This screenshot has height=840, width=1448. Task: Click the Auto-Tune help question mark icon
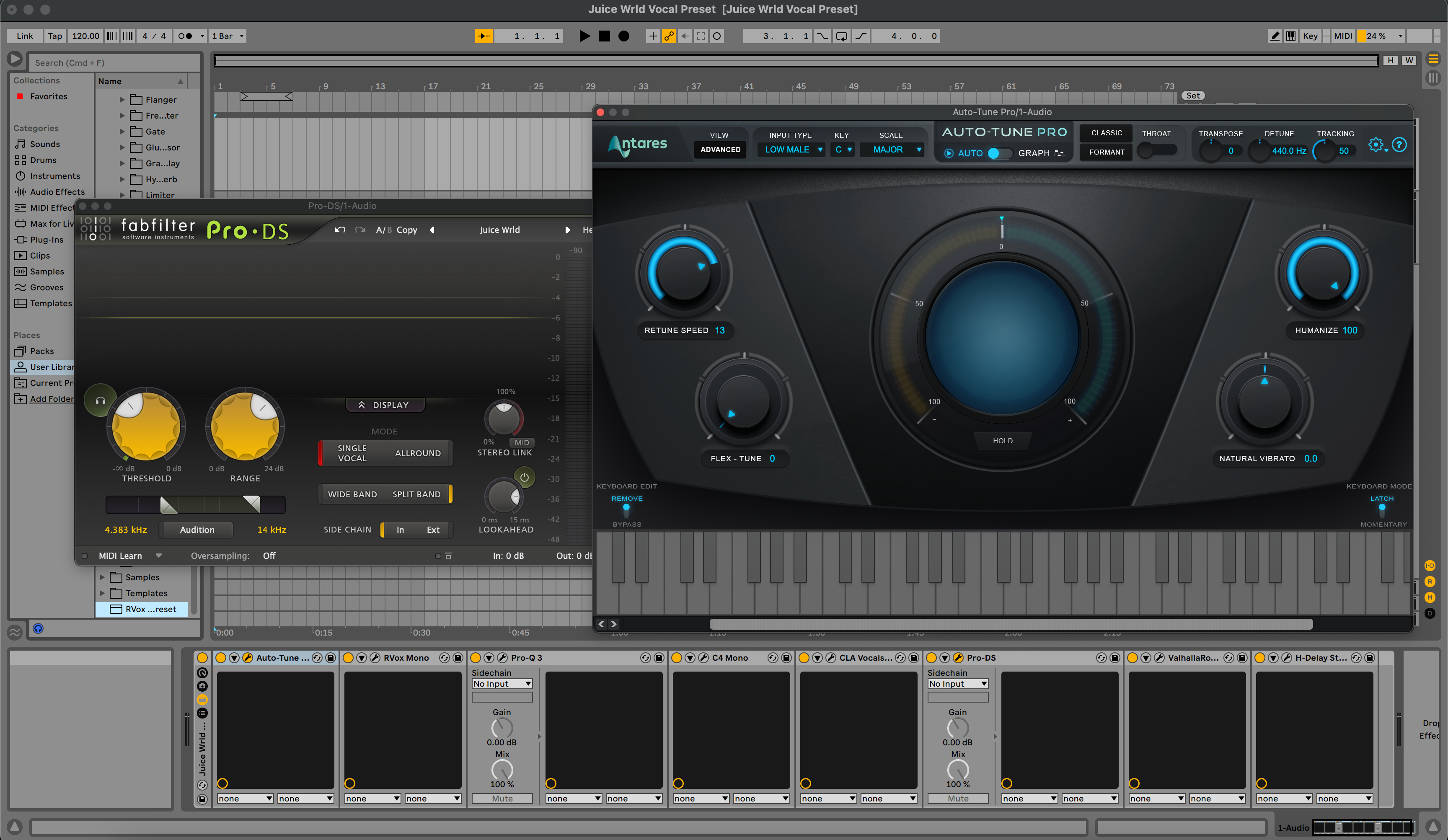tap(1400, 145)
